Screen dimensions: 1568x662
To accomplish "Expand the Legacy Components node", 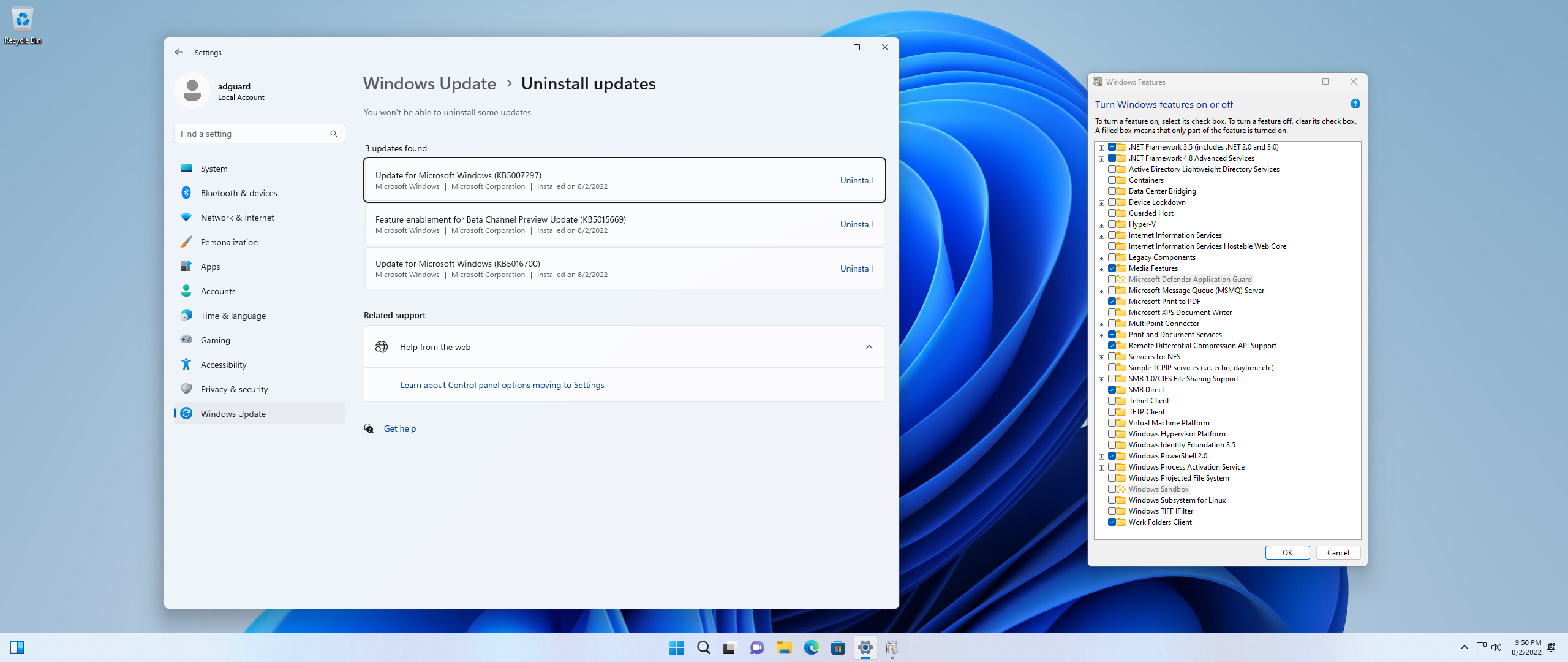I will pyautogui.click(x=1101, y=258).
